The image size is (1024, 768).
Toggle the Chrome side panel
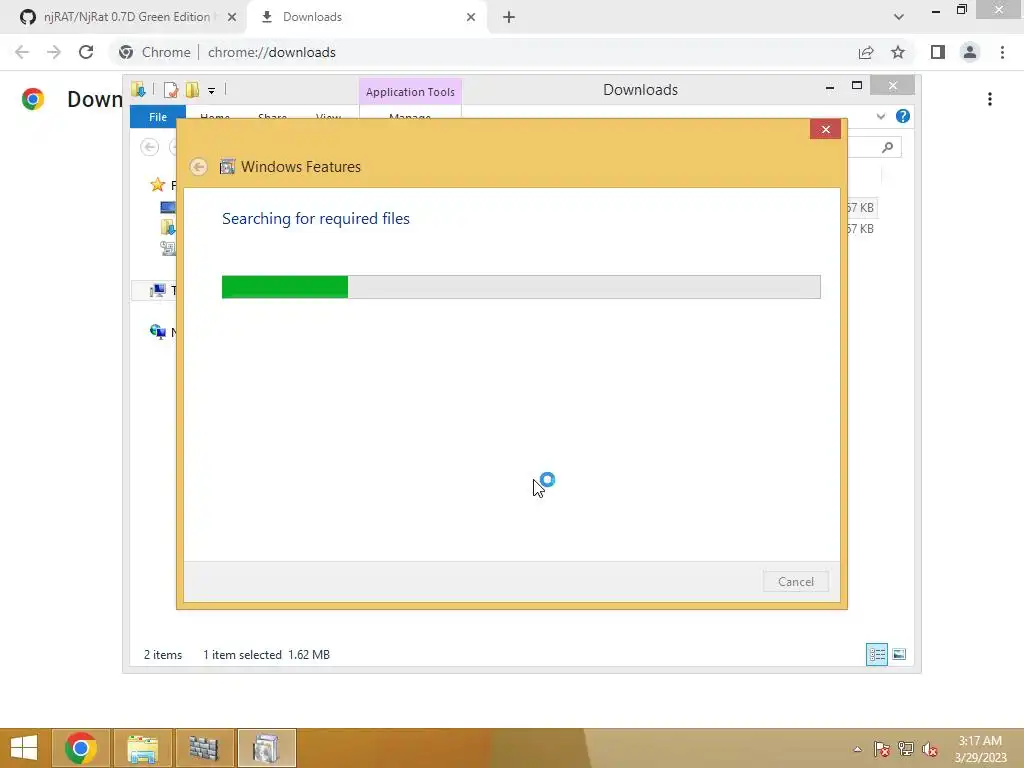click(938, 52)
